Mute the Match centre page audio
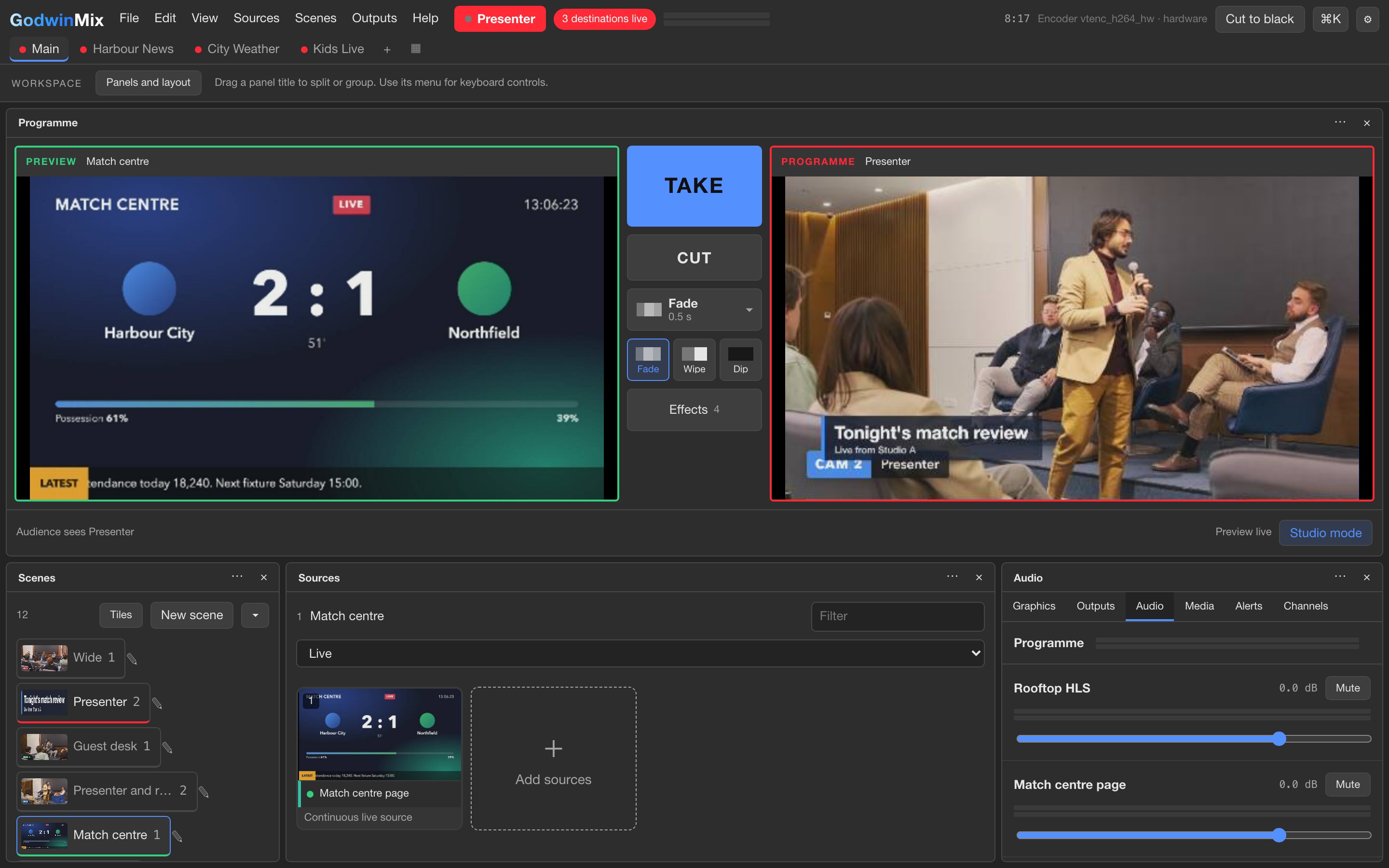The image size is (1389, 868). [x=1347, y=784]
